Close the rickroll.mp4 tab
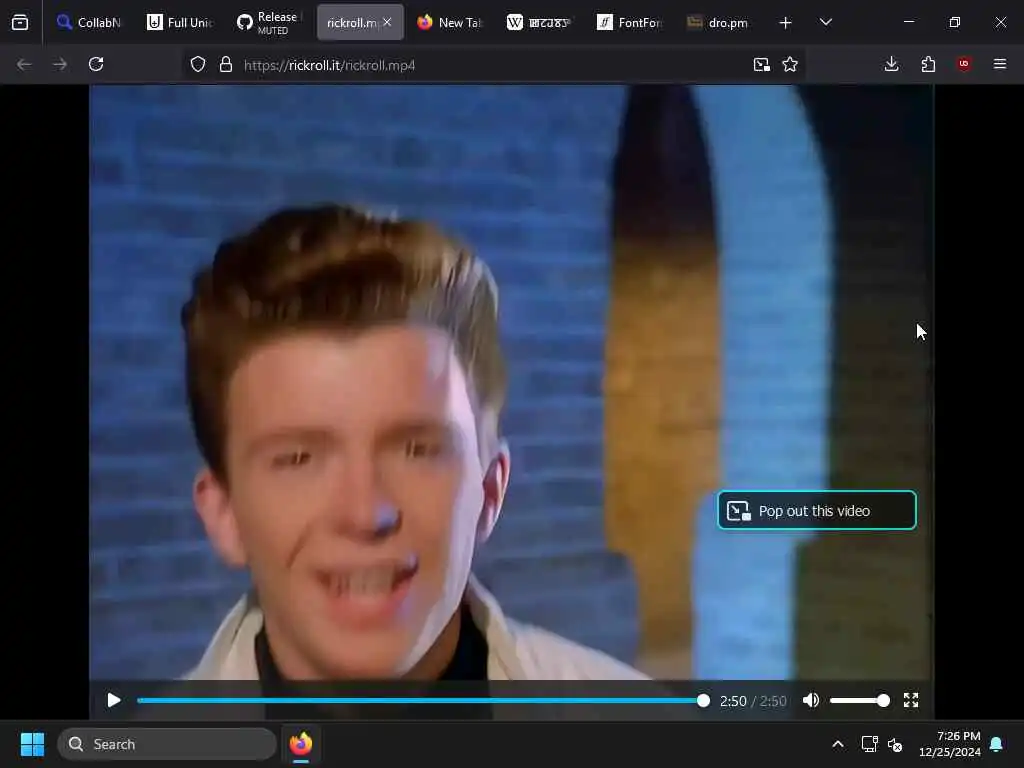 [387, 22]
